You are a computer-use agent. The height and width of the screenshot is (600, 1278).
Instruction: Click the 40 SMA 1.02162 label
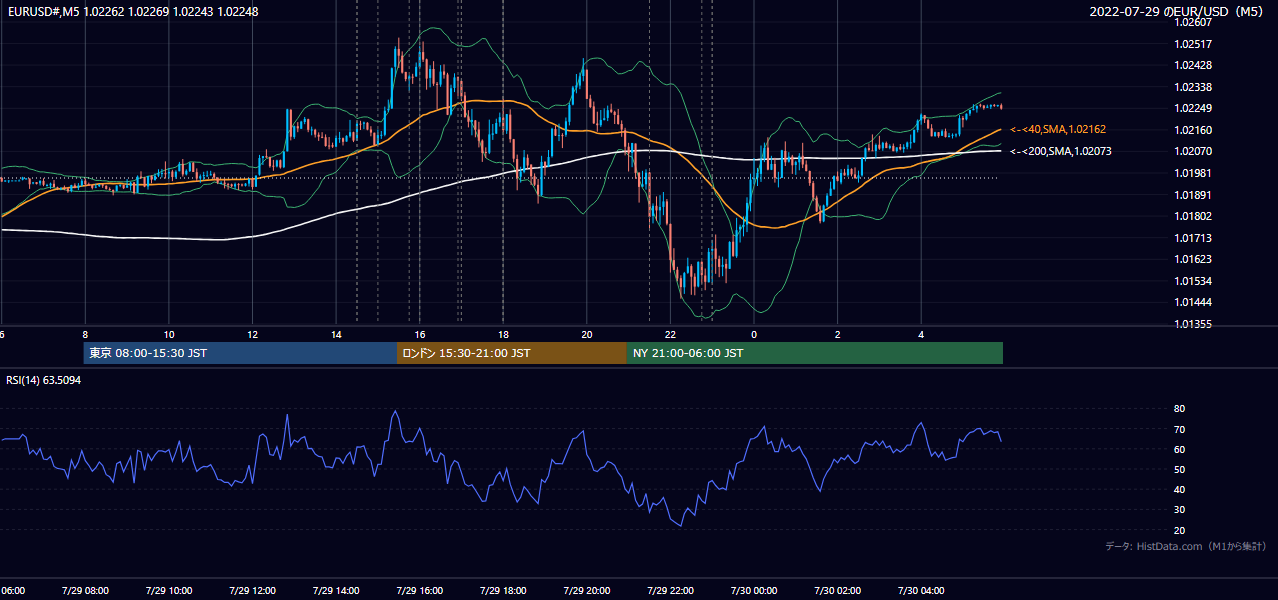[1058, 129]
